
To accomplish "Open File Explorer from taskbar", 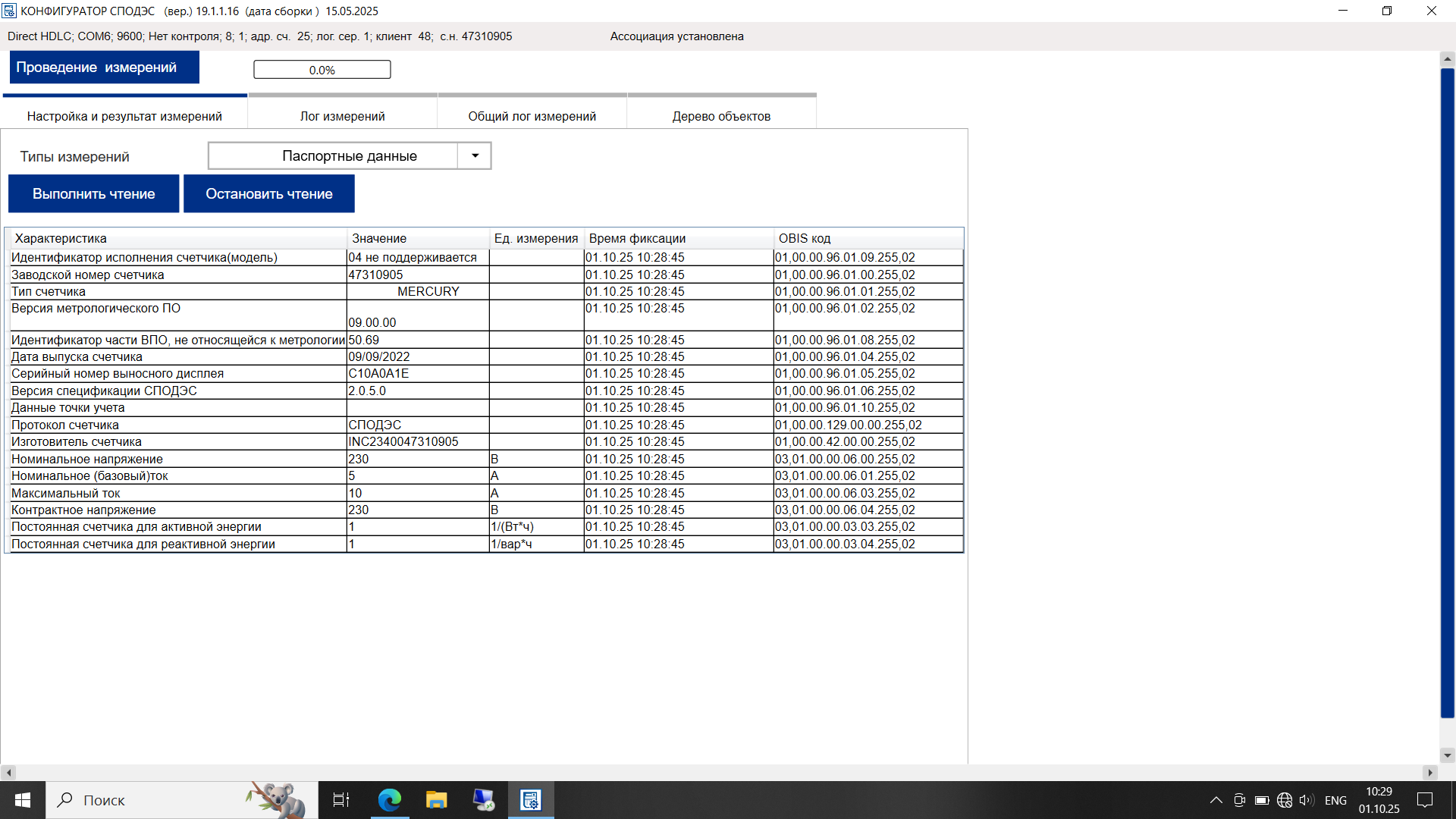I will [436, 800].
